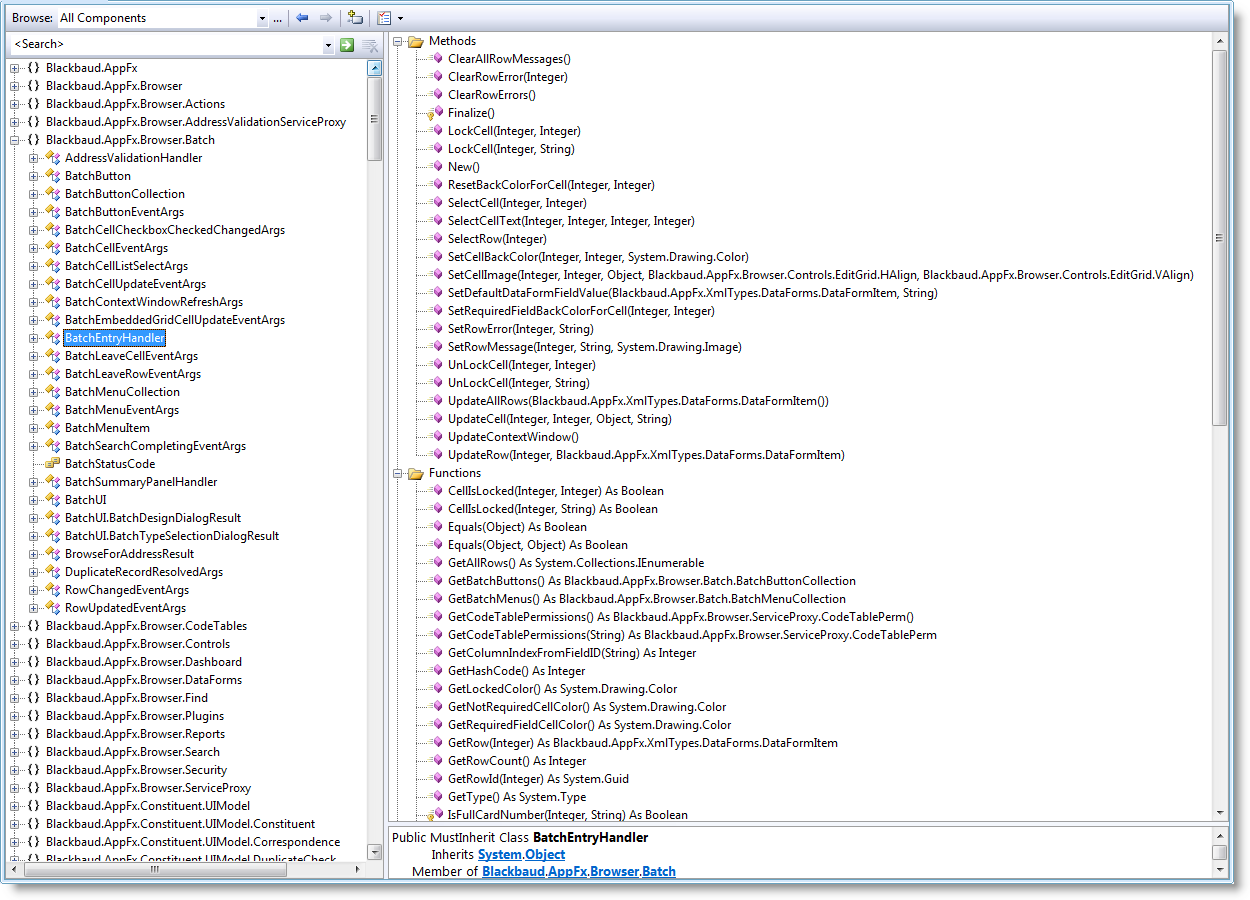This screenshot has height=900, width=1250.
Task: Click the left tree vertical scrollbar thumb
Action: [x=375, y=118]
